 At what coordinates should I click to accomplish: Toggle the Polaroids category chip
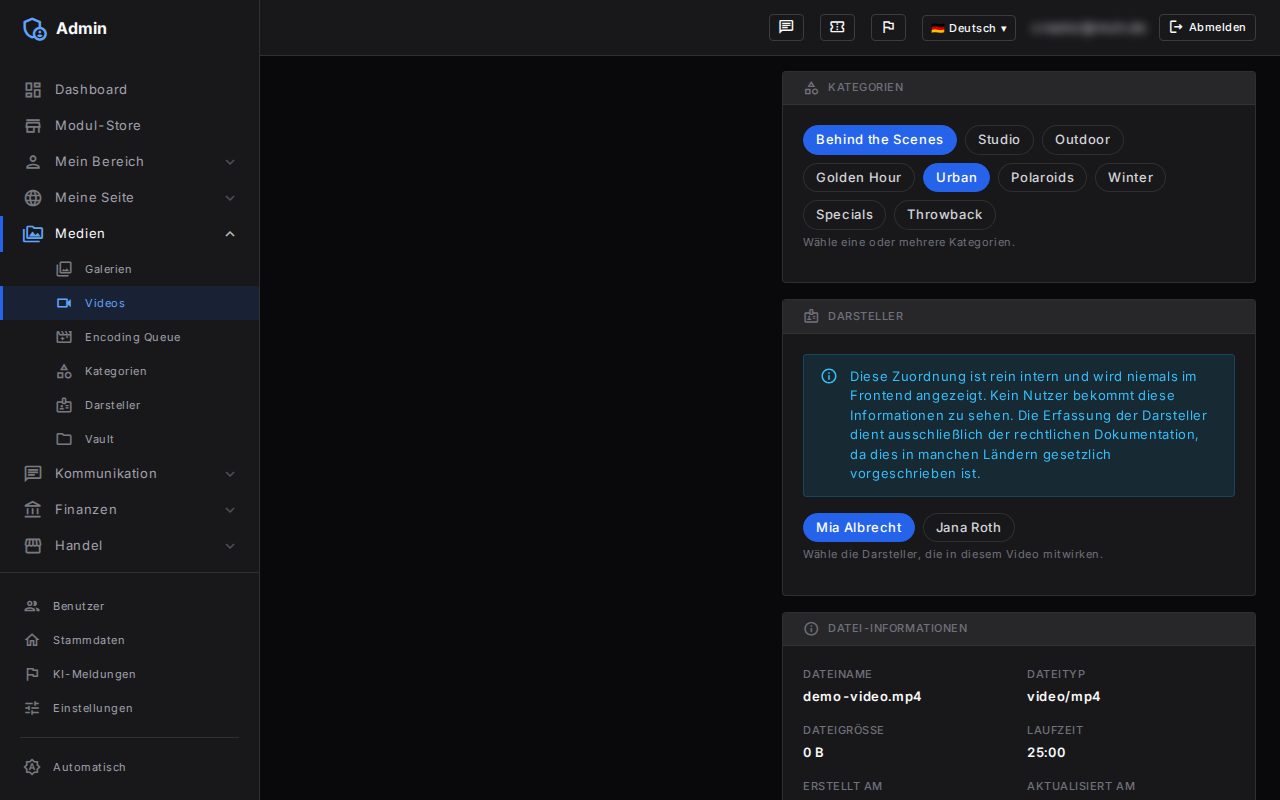pyautogui.click(x=1042, y=177)
